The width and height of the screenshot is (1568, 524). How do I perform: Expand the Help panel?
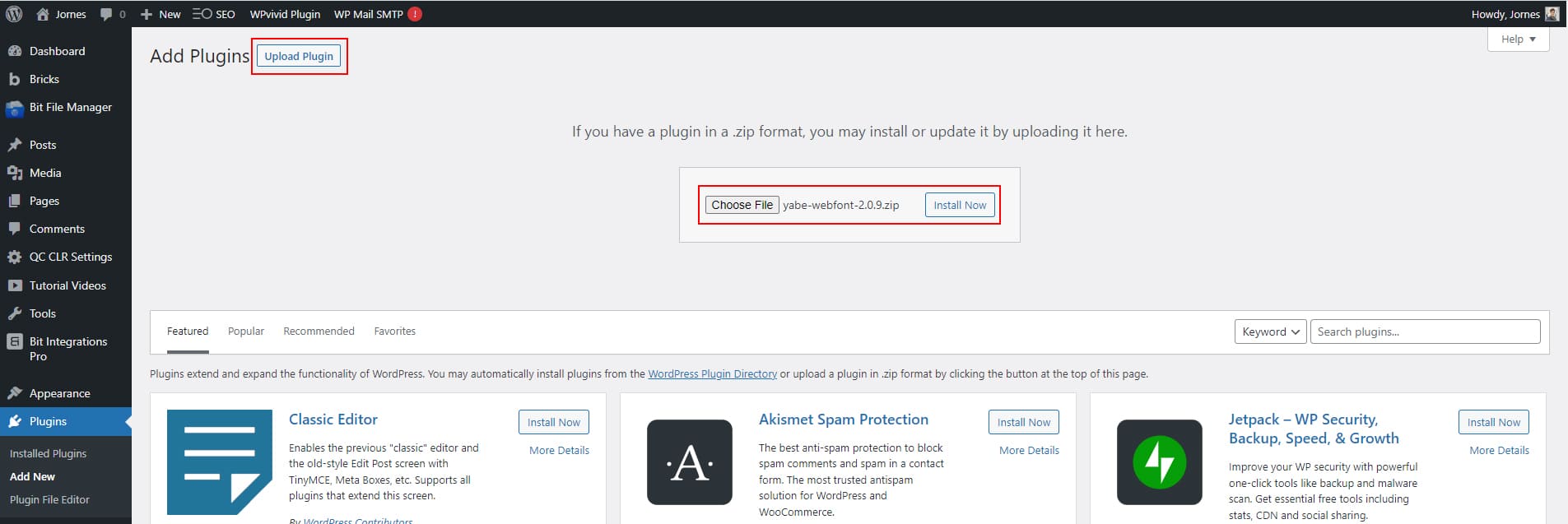pyautogui.click(x=1517, y=39)
